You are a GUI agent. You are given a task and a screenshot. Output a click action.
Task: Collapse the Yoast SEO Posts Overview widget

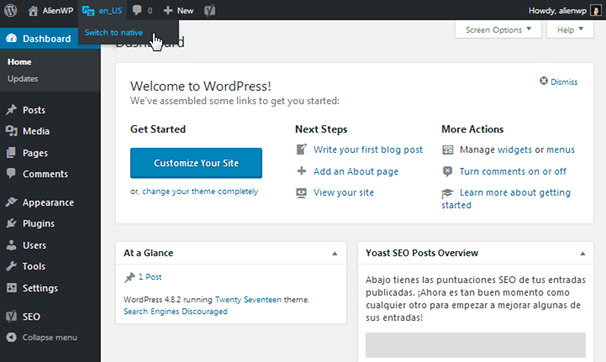click(582, 254)
